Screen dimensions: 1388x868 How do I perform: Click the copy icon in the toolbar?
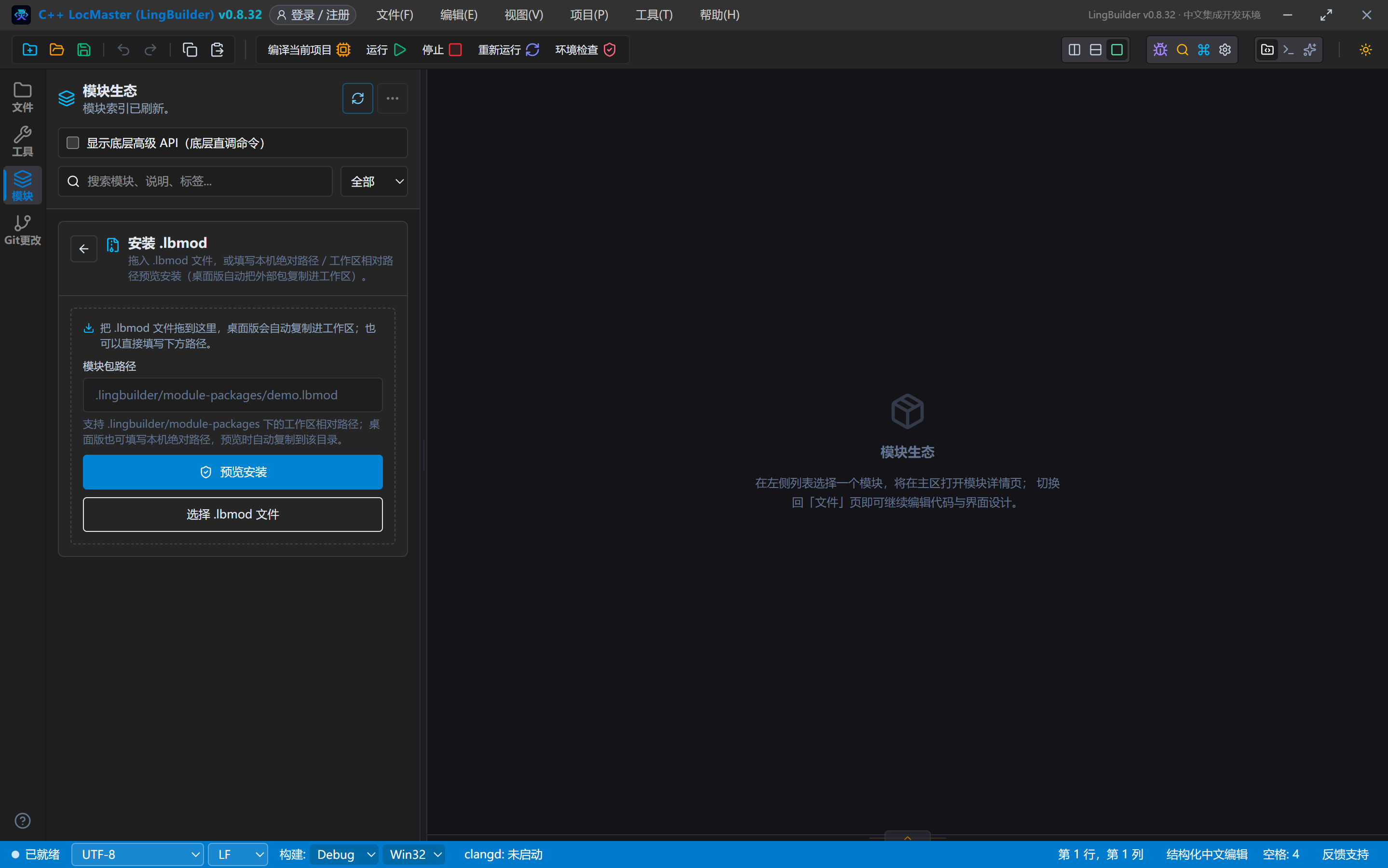point(190,50)
